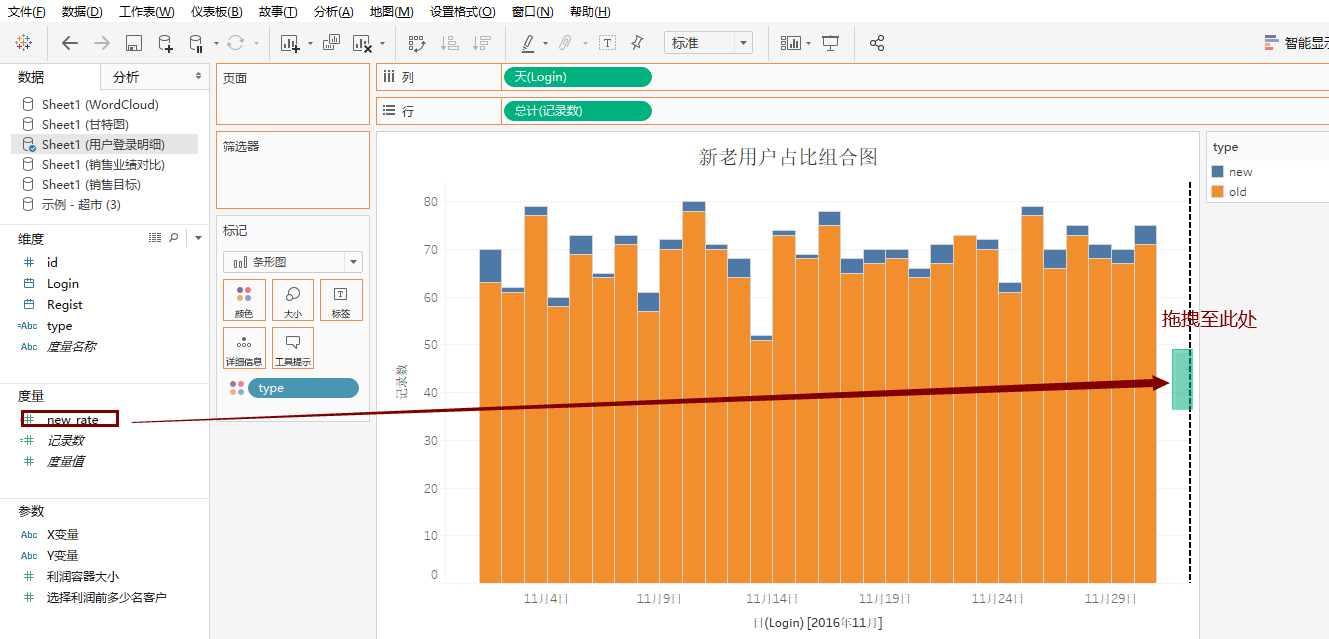Click the highlight pen icon

(529, 43)
